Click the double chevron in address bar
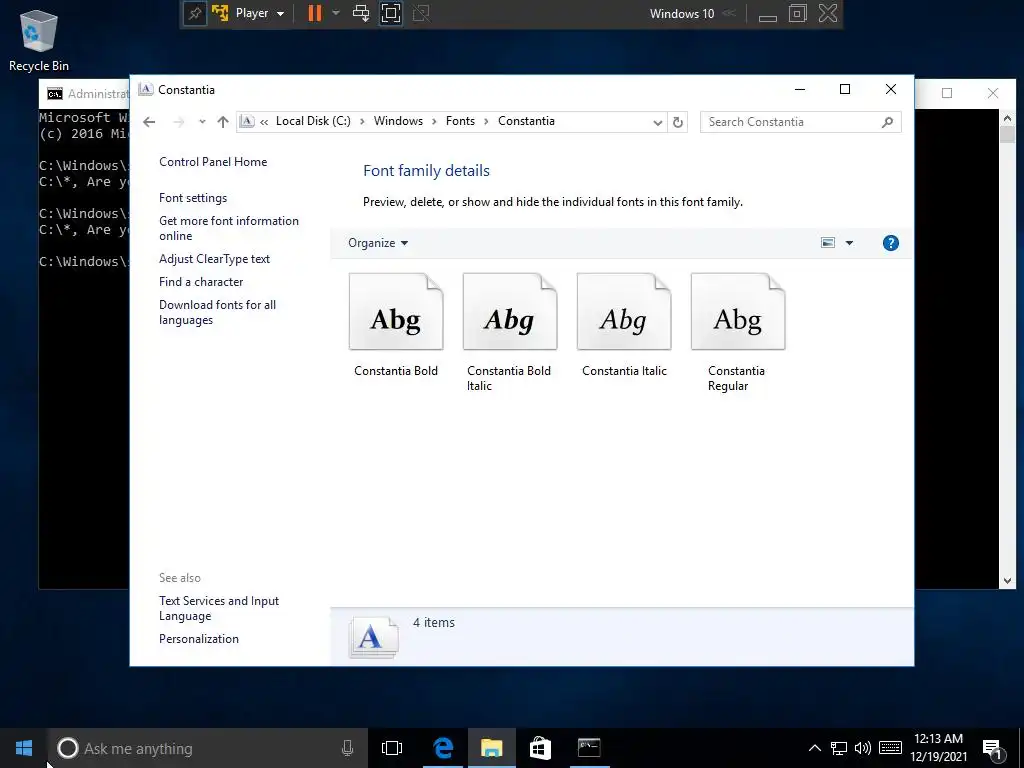Image resolution: width=1024 pixels, height=768 pixels. click(264, 121)
